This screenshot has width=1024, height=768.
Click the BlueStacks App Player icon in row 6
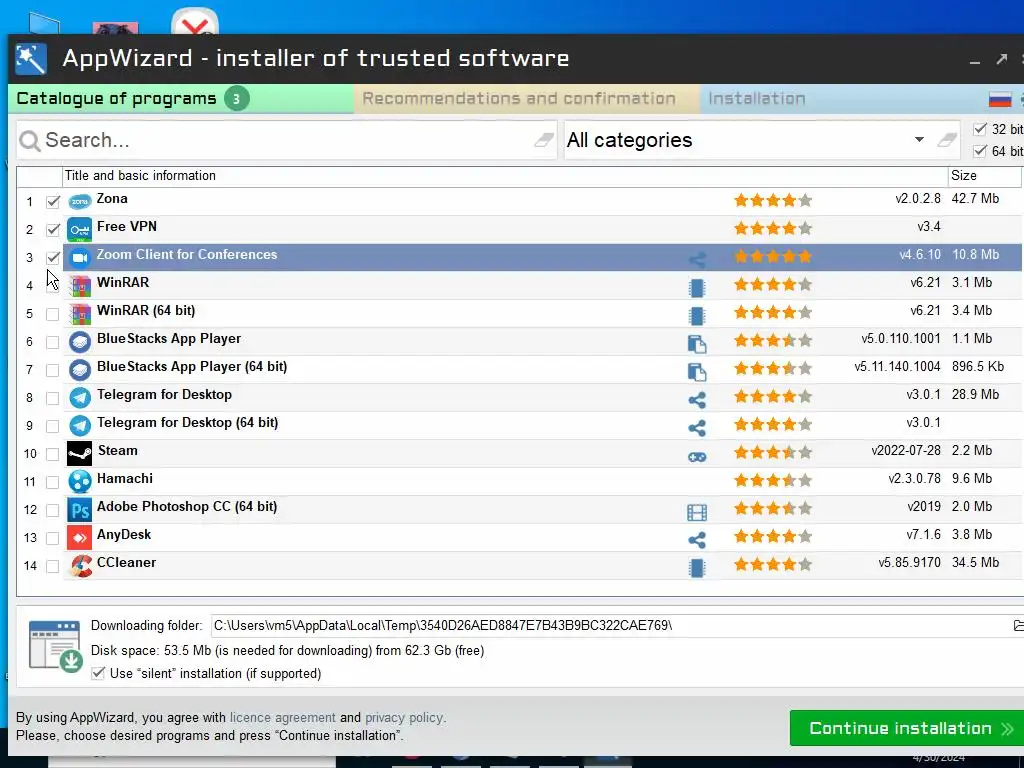80,342
